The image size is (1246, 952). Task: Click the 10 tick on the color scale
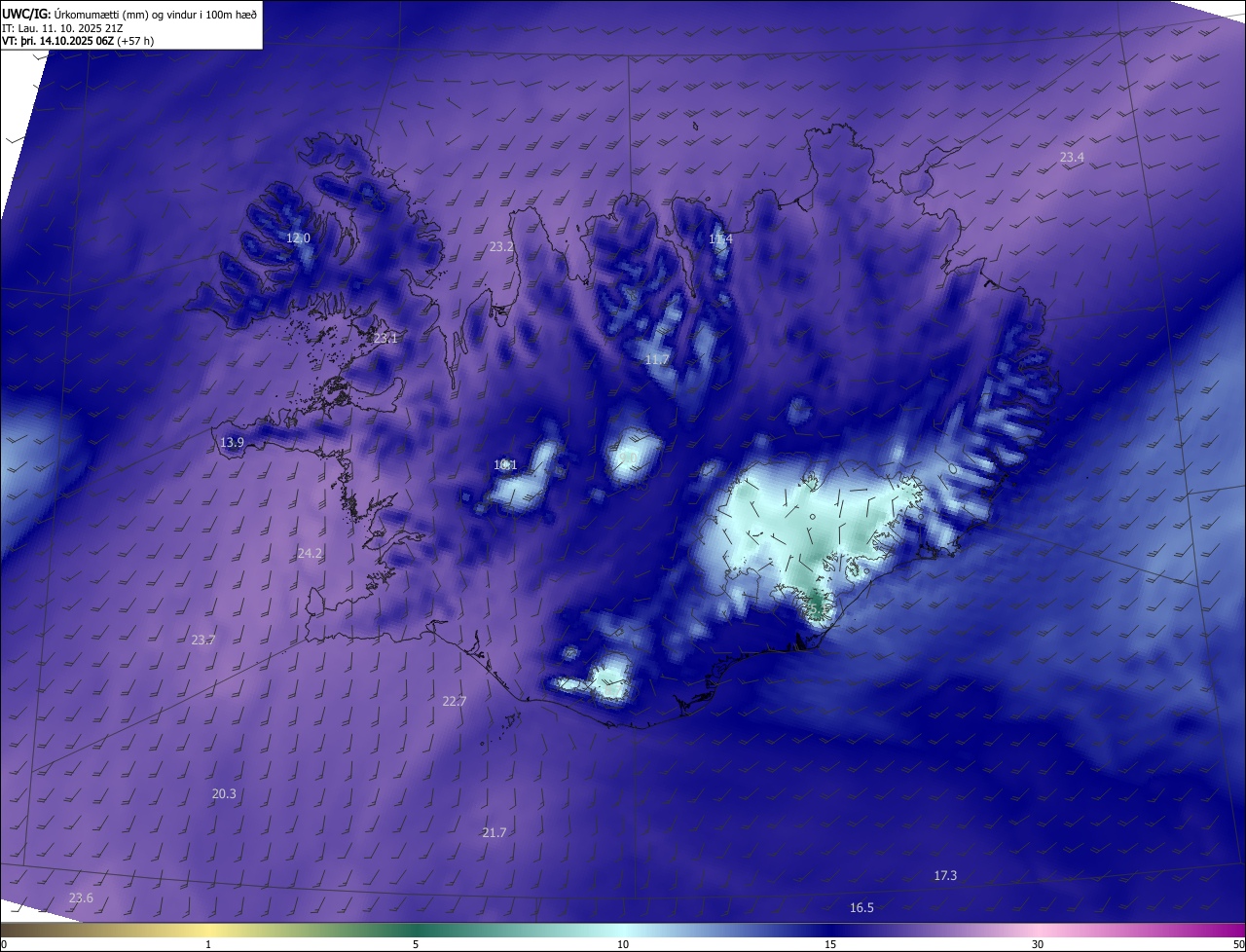pyautogui.click(x=623, y=945)
